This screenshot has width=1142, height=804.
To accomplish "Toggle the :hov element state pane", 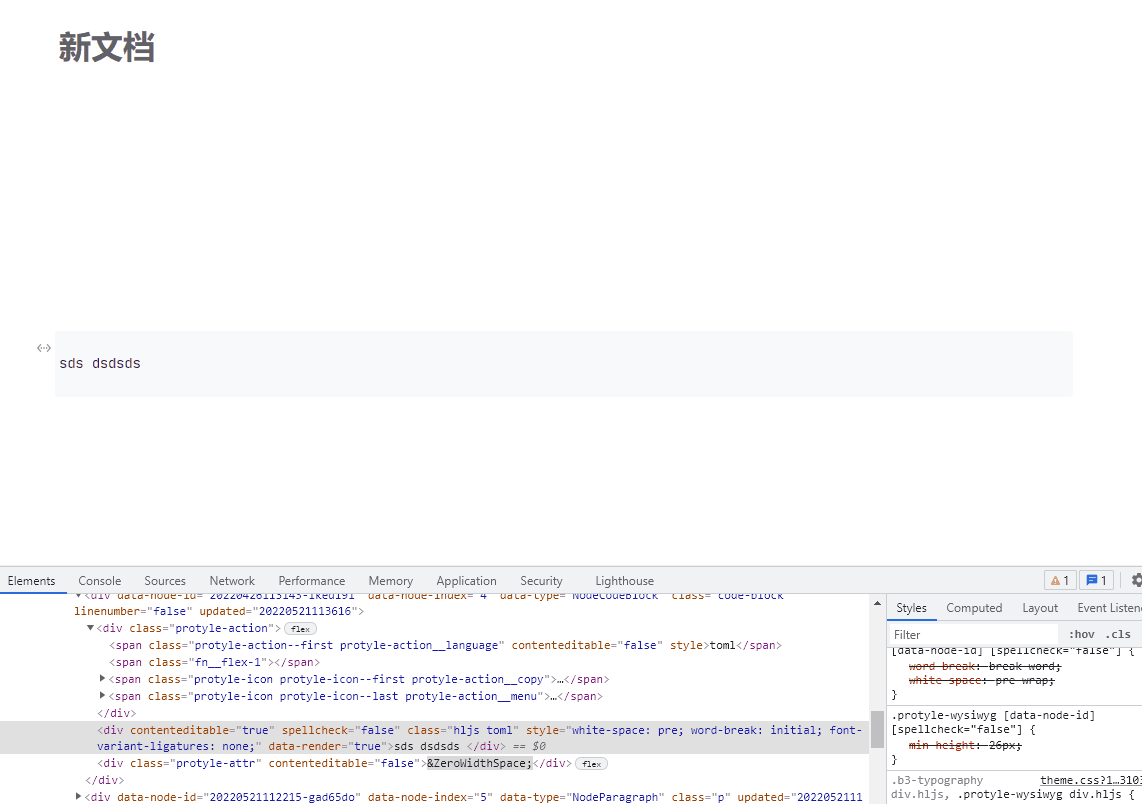I will (x=1081, y=633).
